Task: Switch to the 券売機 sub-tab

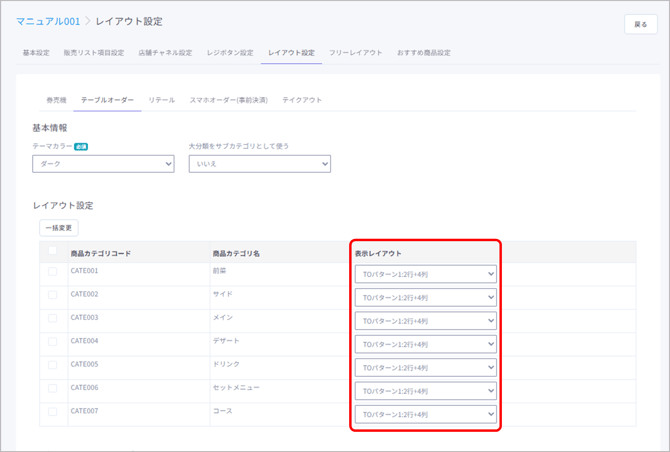Action: [x=56, y=100]
